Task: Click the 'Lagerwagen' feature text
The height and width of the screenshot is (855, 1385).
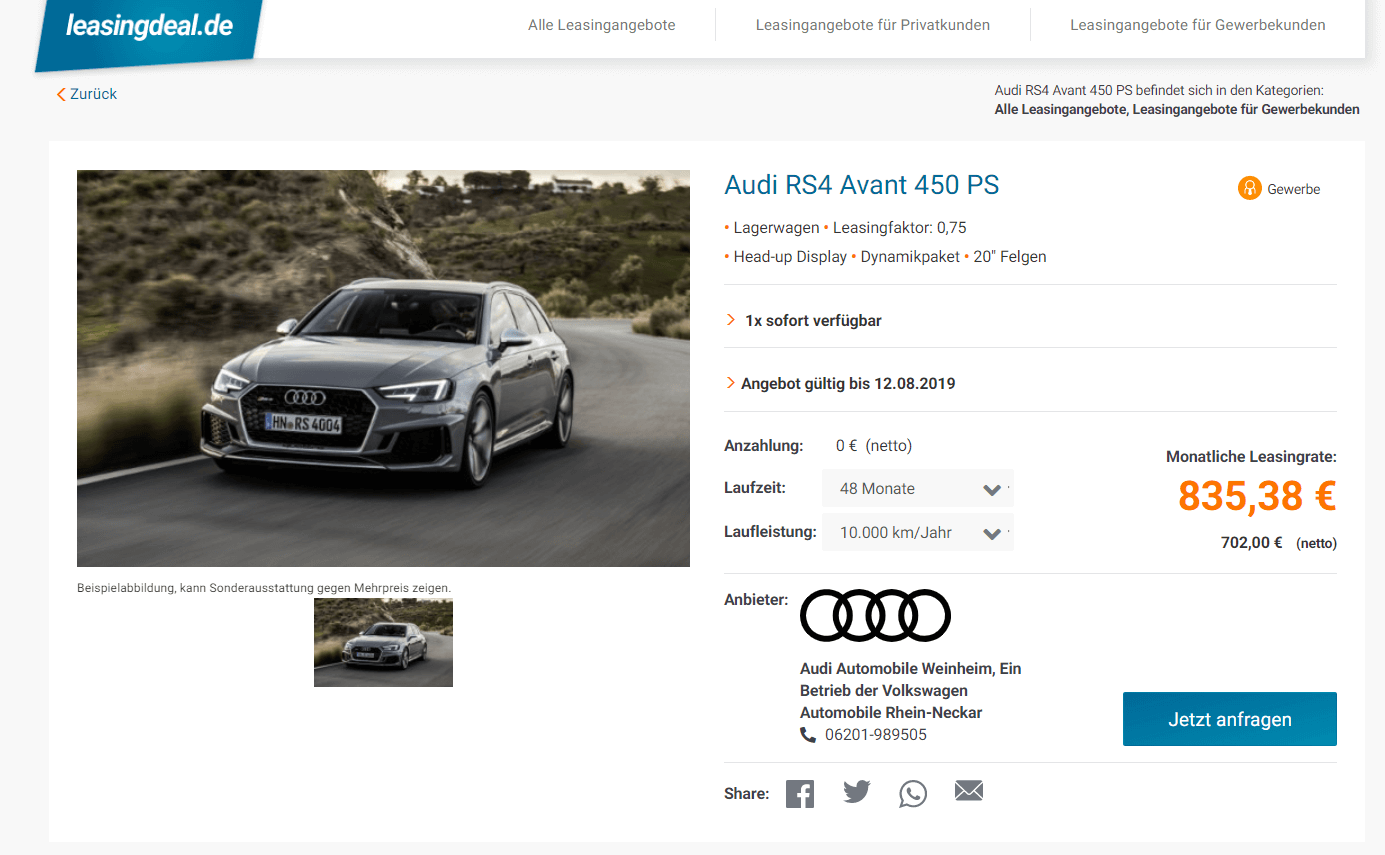Action: 776,228
